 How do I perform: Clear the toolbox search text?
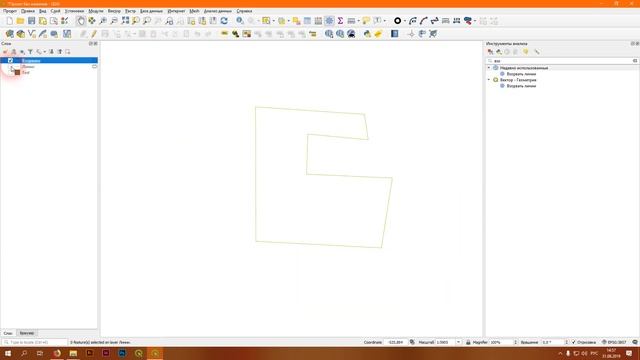coord(635,61)
